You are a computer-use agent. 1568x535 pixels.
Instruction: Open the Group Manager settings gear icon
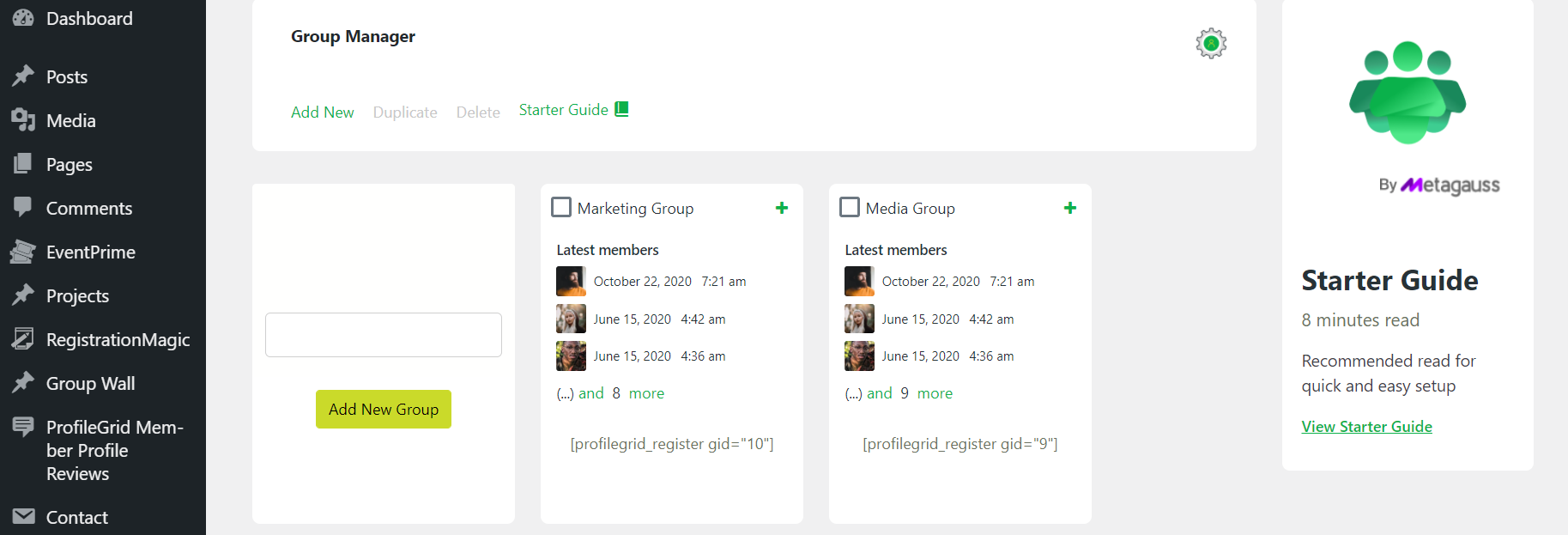tap(1211, 43)
